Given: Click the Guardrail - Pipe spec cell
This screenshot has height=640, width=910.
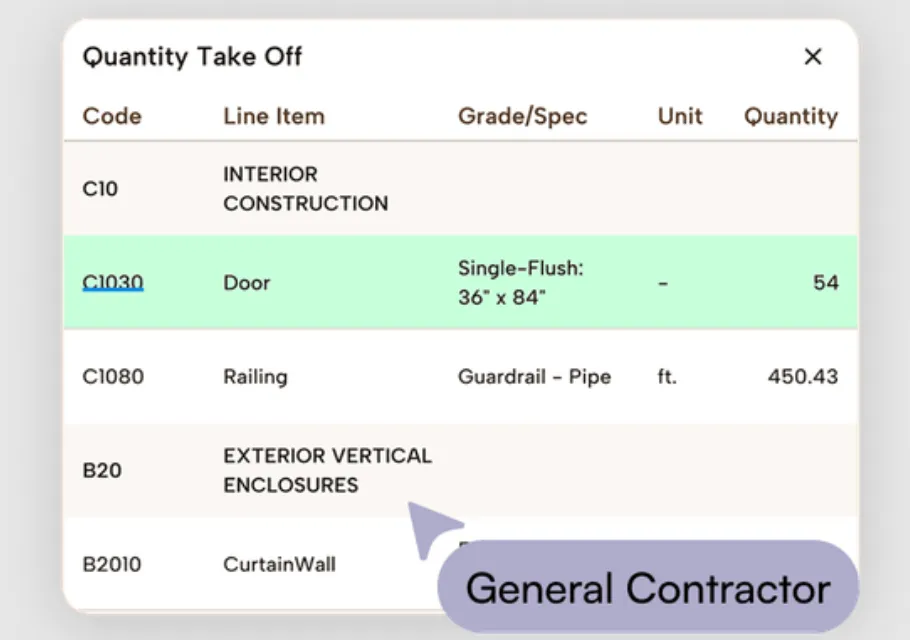Looking at the screenshot, I should 534,377.
